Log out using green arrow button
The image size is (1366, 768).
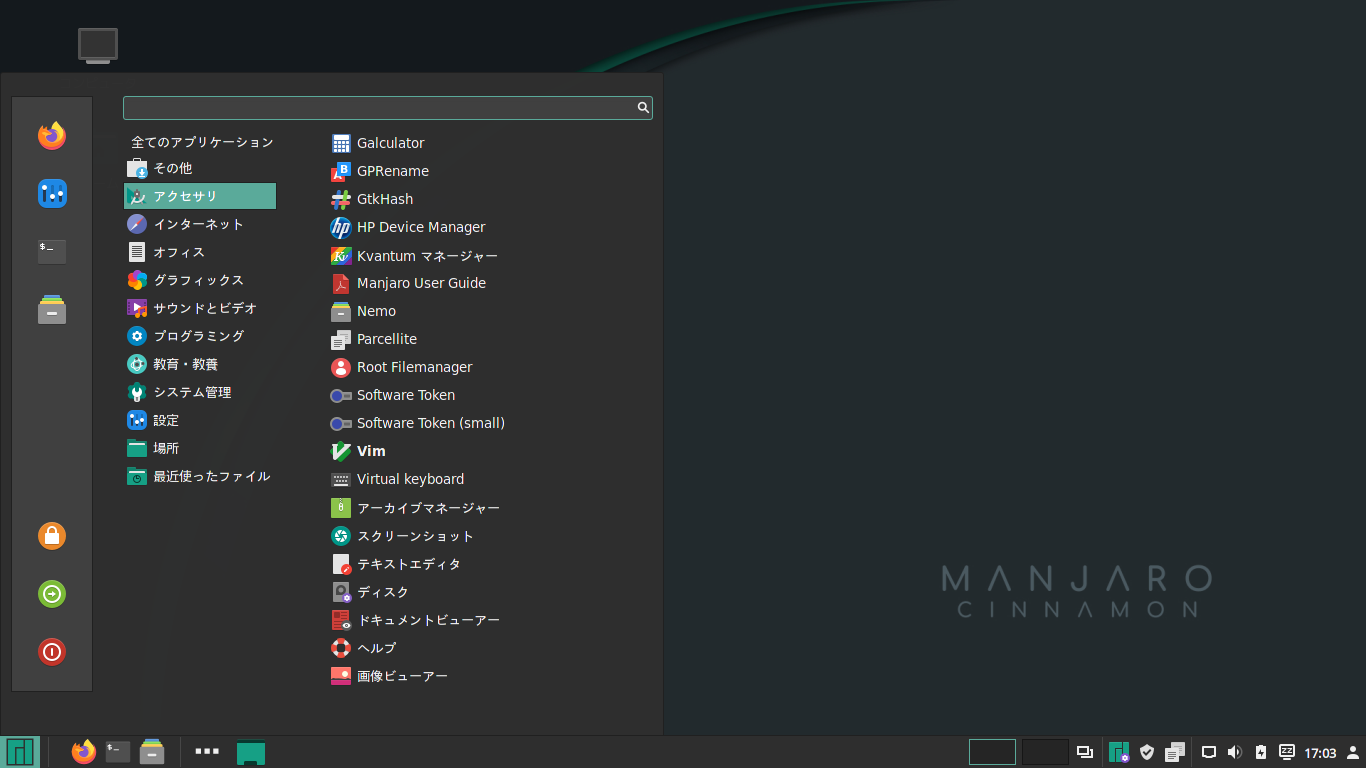pyautogui.click(x=52, y=594)
